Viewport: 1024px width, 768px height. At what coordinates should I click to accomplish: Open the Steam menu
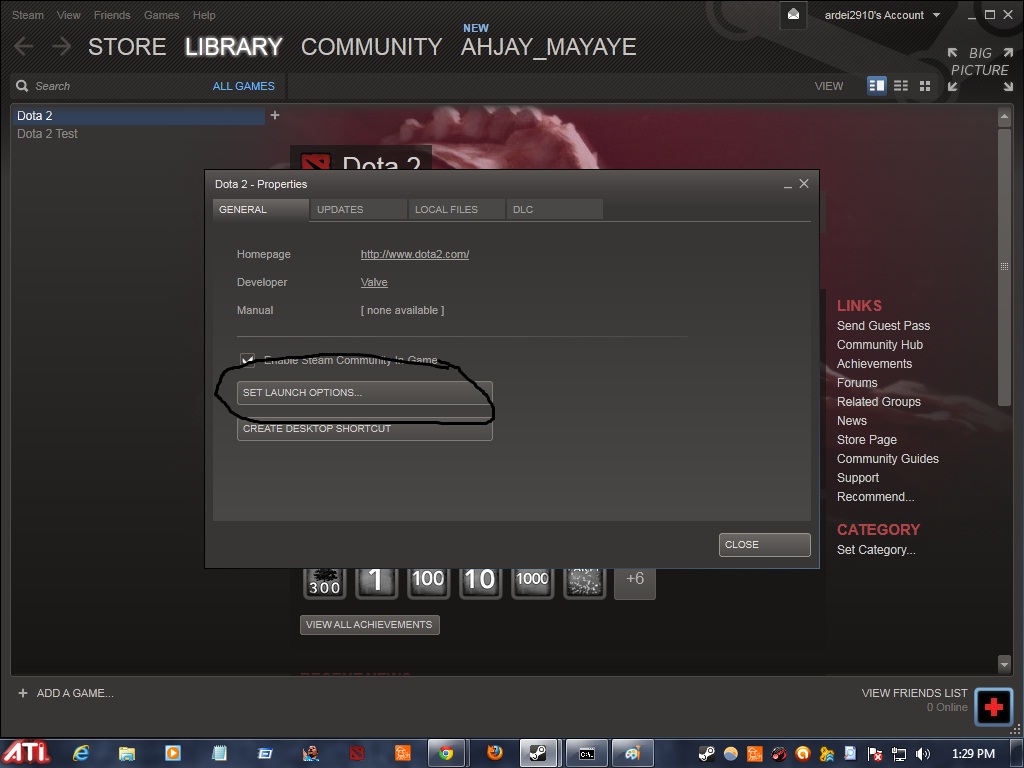click(x=27, y=14)
